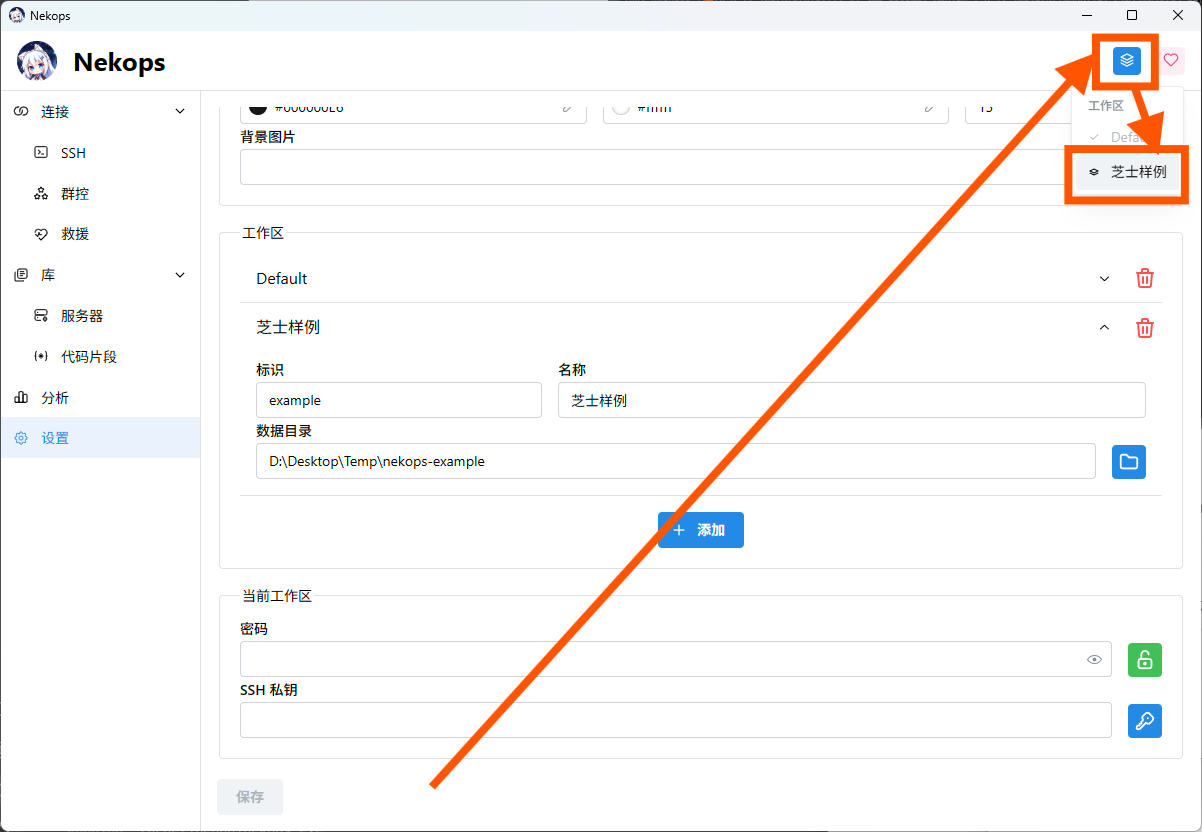Open the workspace switcher layers icon
The height and width of the screenshot is (832, 1202).
[1127, 61]
